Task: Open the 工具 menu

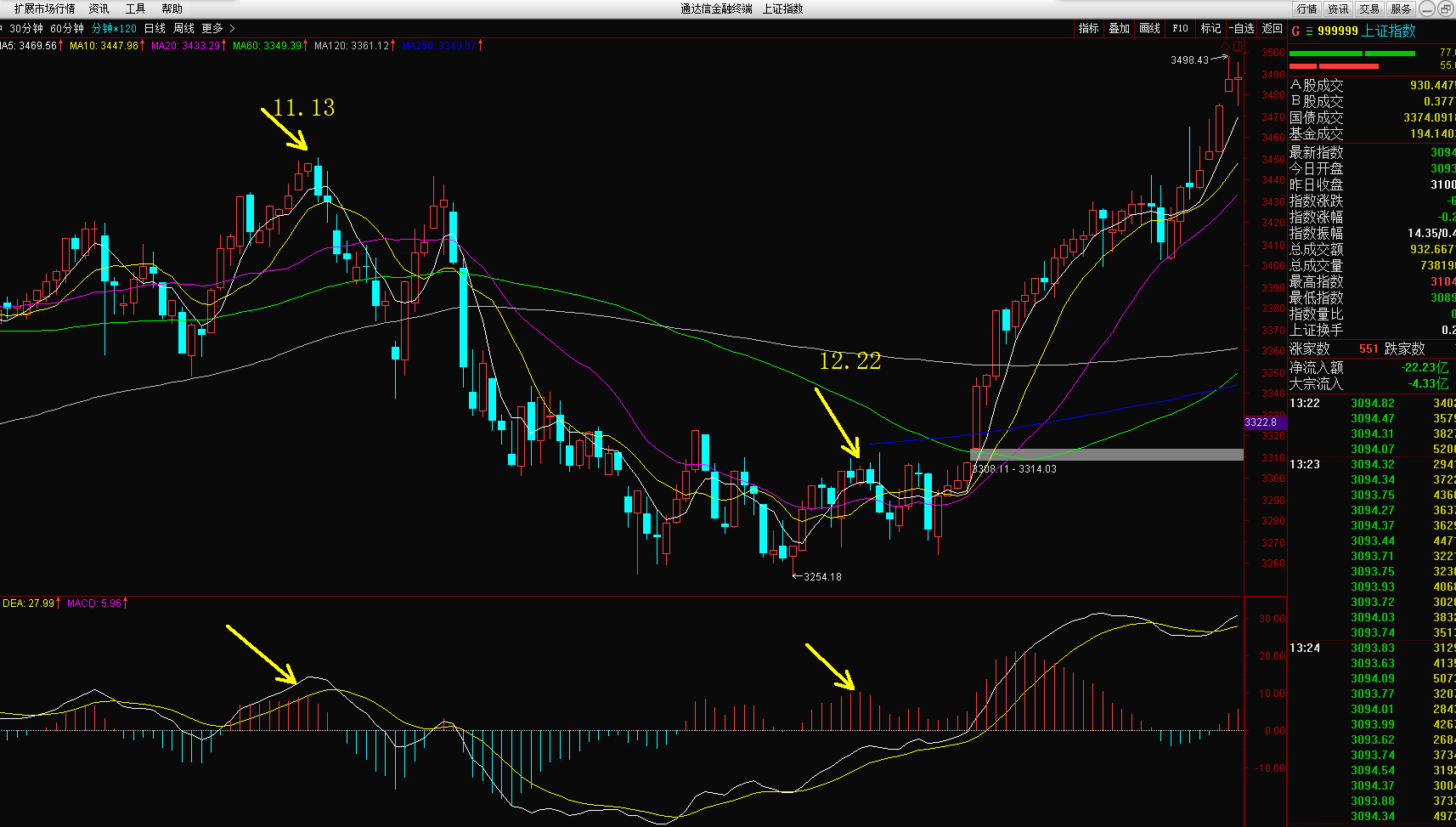Action: [135, 8]
